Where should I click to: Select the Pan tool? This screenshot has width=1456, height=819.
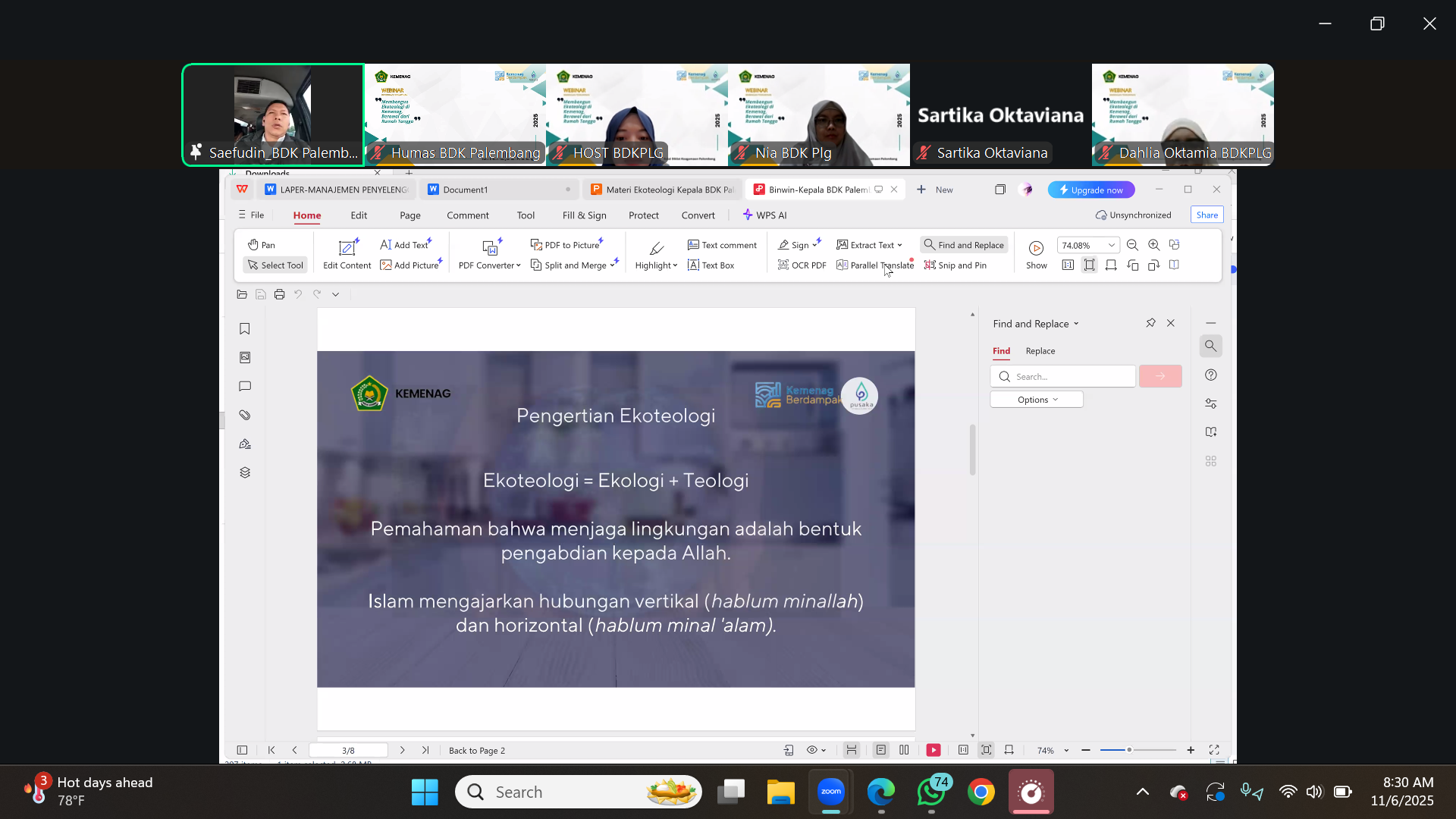[x=262, y=244]
